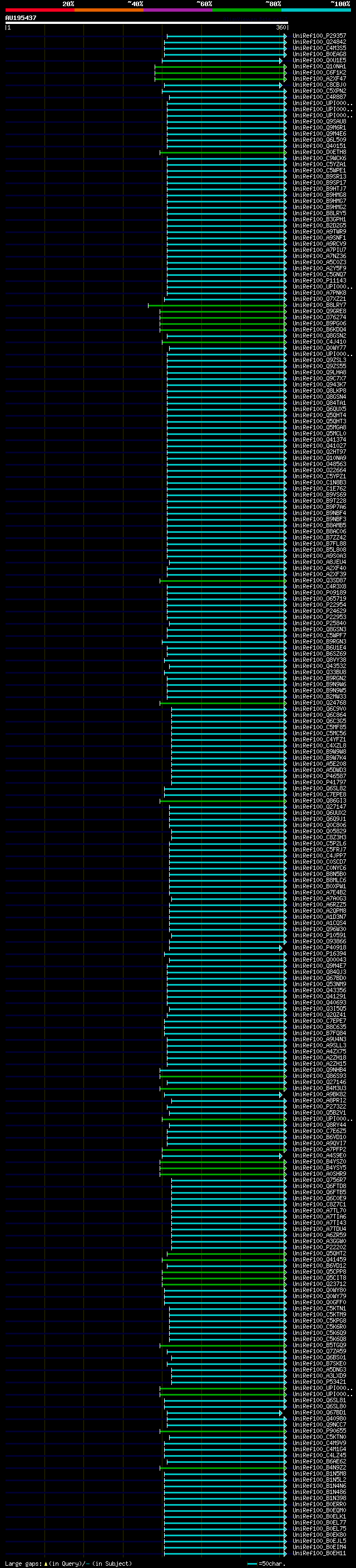The width and height of the screenshot is (356, 1568).
Task: Open hit UniRef100_P24629
Action: pos(319,611)
